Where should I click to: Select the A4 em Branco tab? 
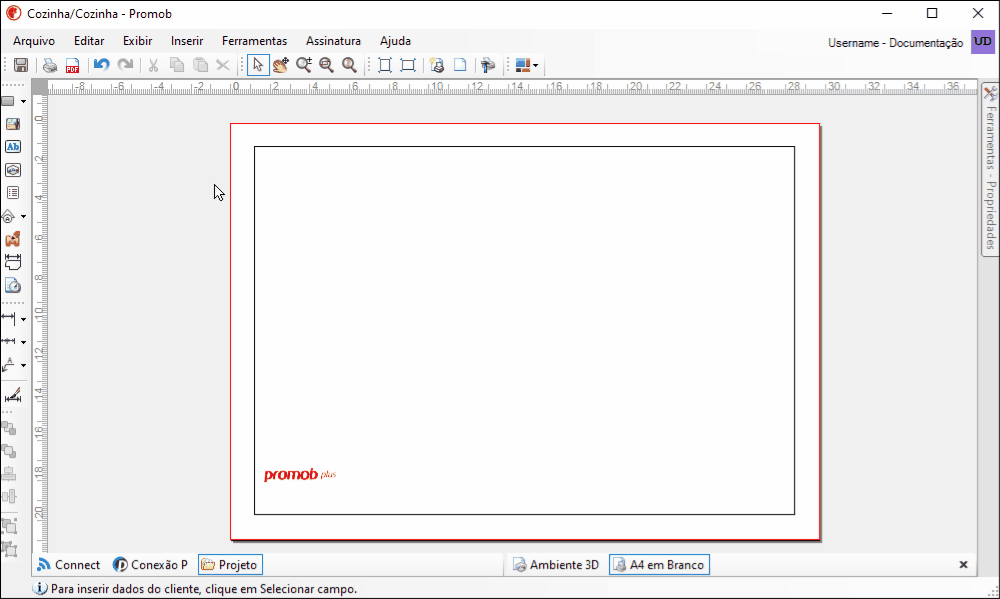[659, 565]
